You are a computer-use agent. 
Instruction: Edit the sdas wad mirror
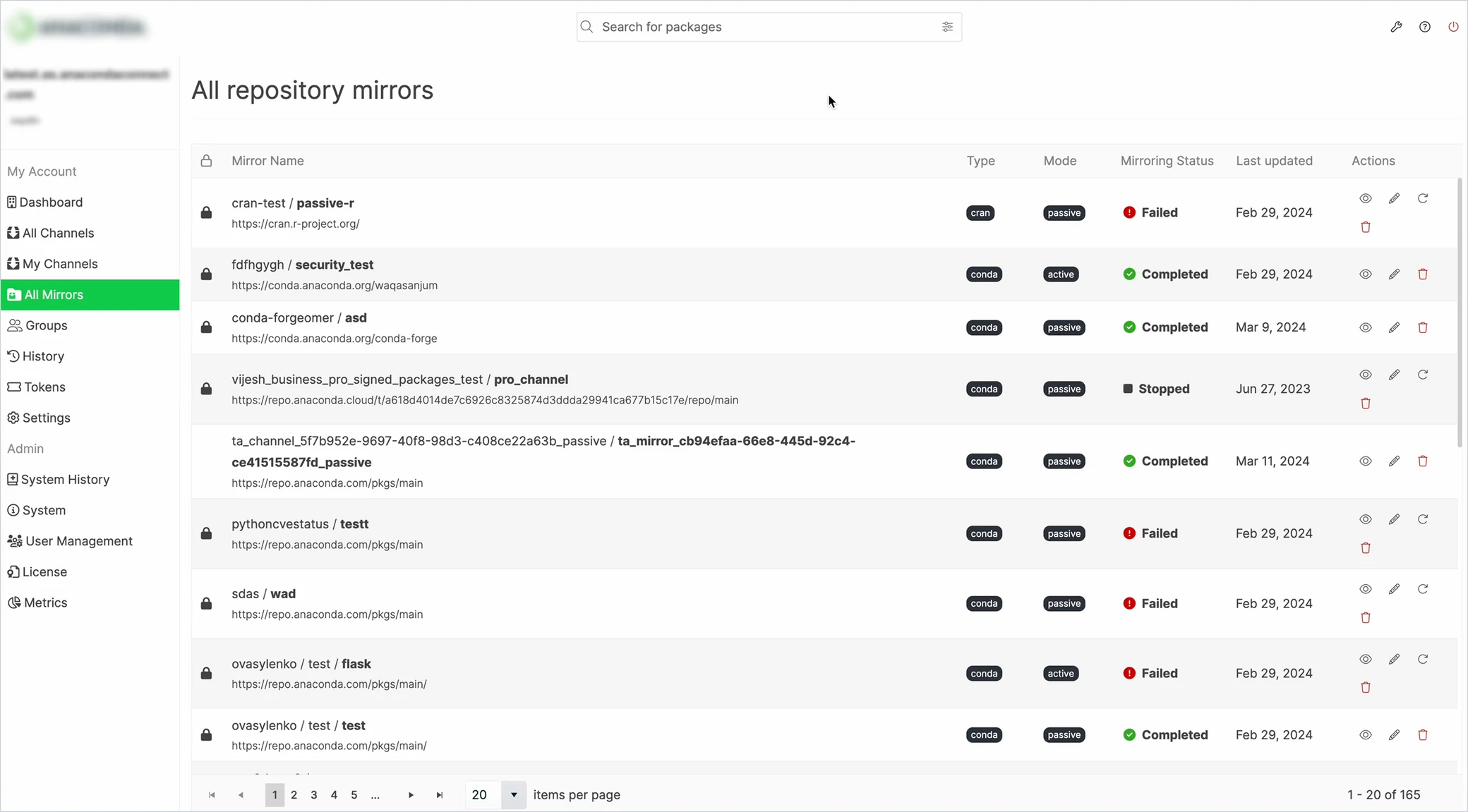tap(1394, 589)
